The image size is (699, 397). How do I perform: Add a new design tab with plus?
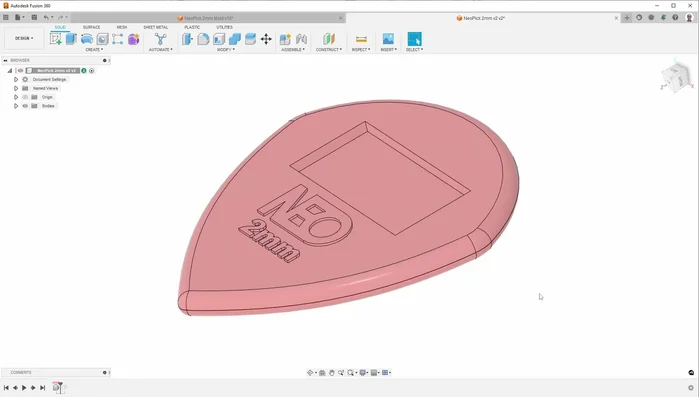coord(627,18)
